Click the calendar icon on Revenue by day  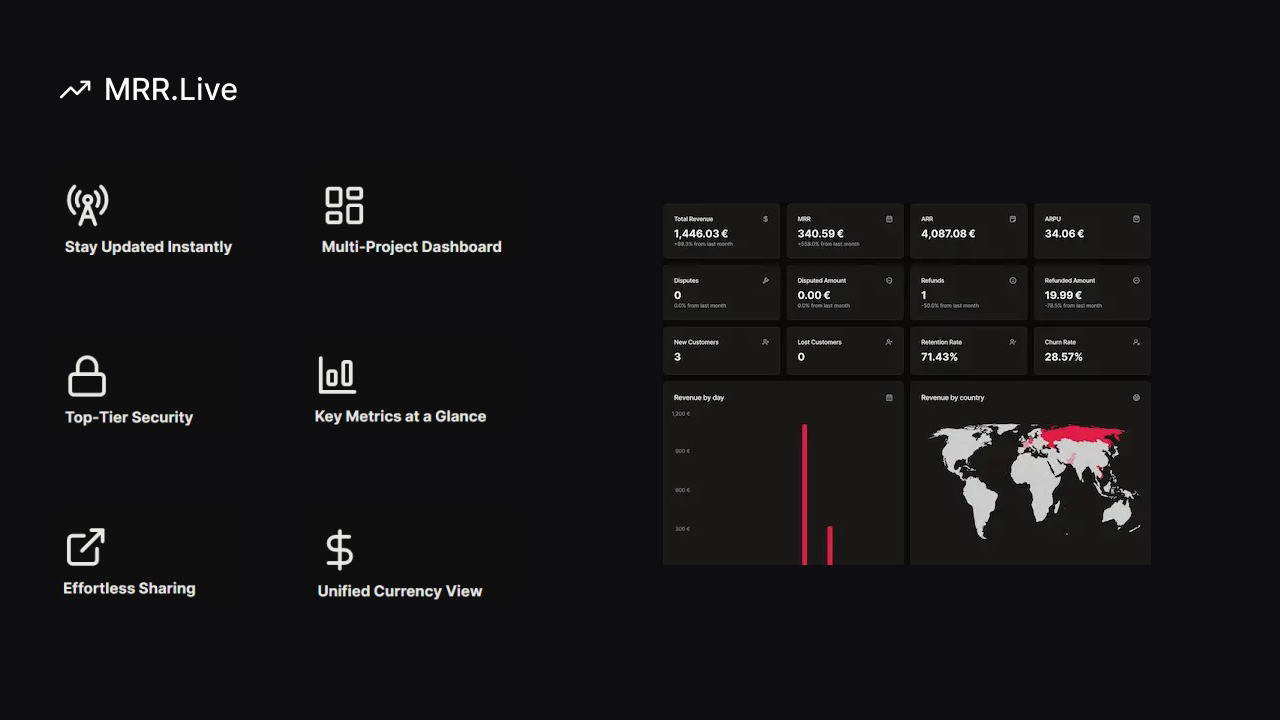[889, 398]
